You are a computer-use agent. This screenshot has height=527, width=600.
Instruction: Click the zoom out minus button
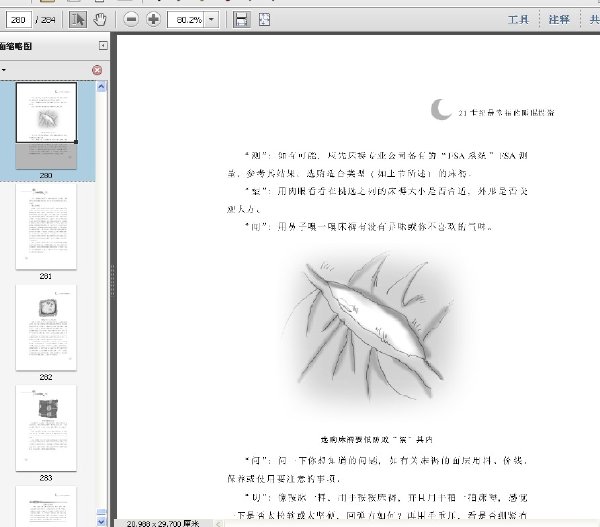131,20
